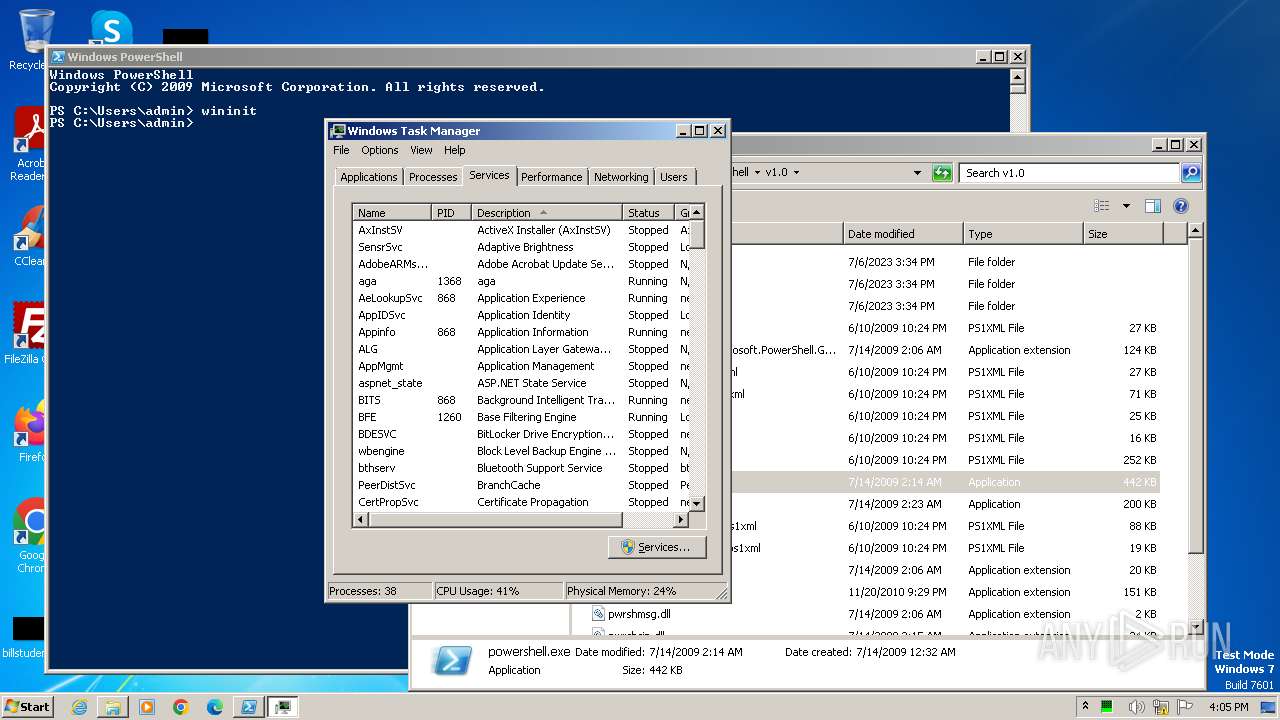Switch to Performance tab
This screenshot has height=720, width=1280.
pyautogui.click(x=551, y=177)
